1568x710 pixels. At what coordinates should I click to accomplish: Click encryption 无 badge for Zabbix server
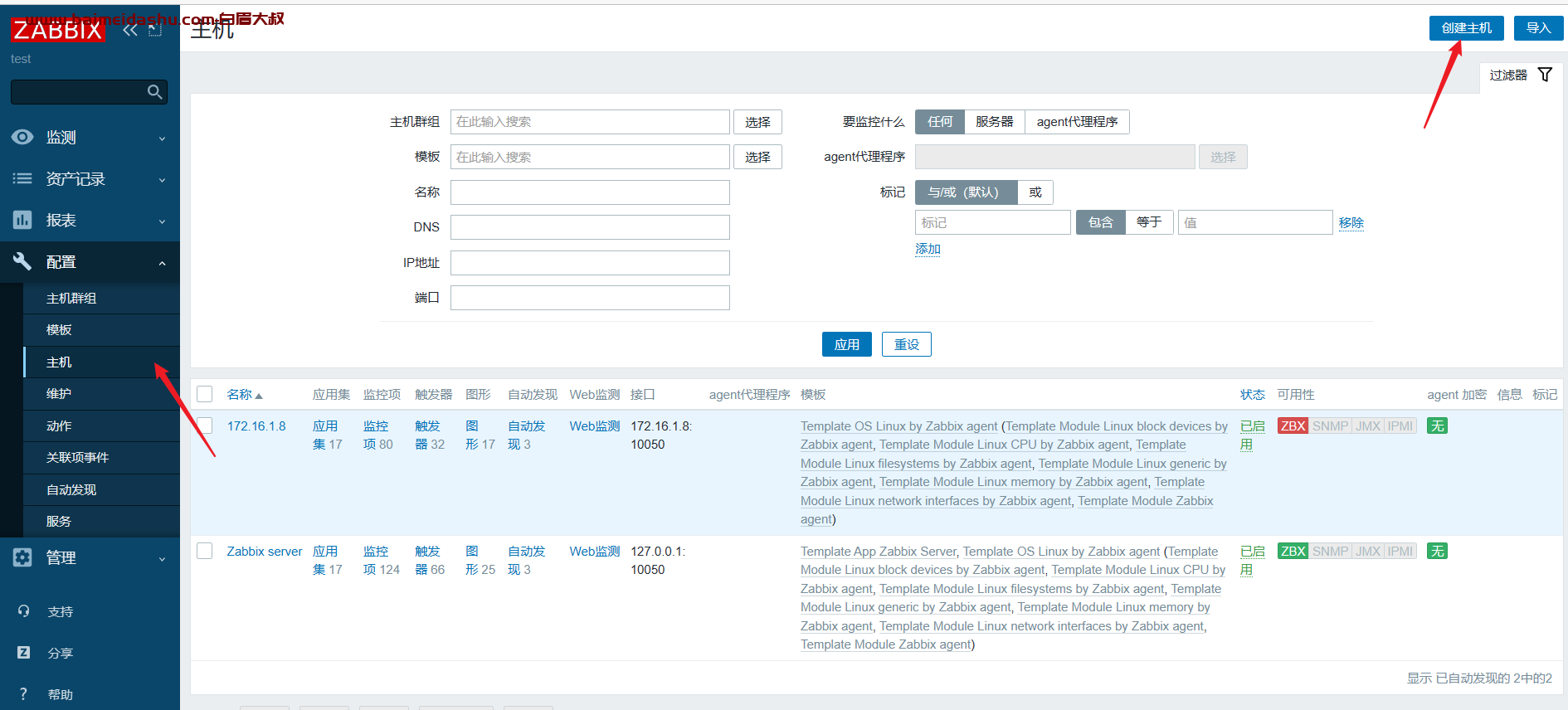pos(1437,551)
